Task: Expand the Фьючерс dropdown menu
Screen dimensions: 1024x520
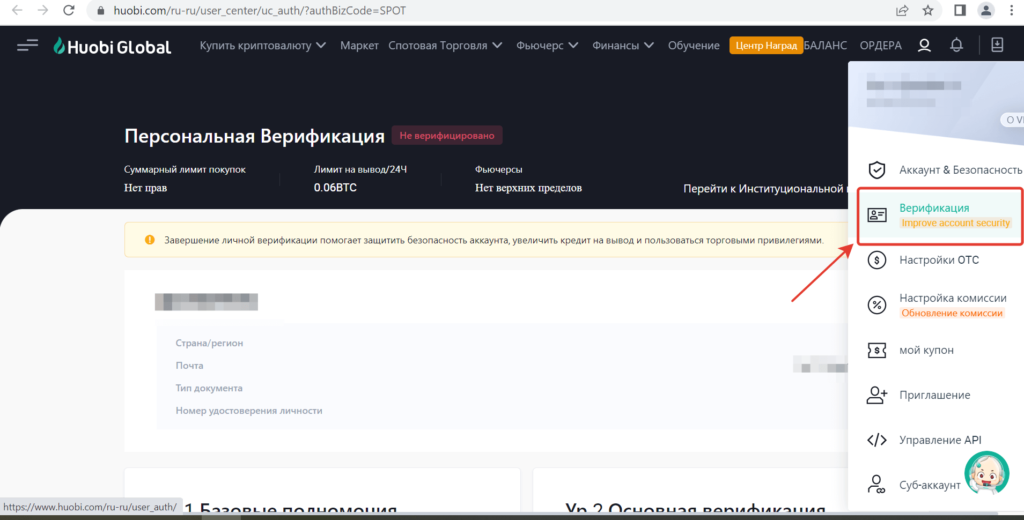Action: 547,46
